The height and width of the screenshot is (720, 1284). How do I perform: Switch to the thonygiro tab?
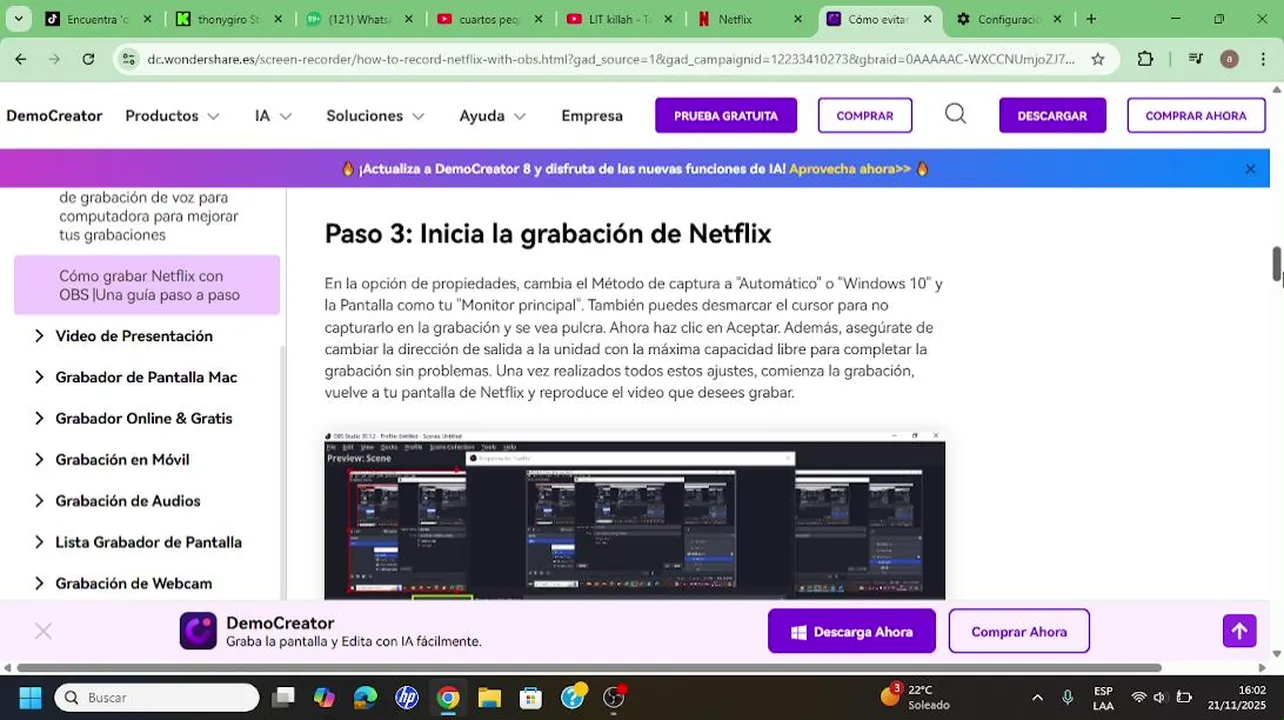click(x=228, y=19)
